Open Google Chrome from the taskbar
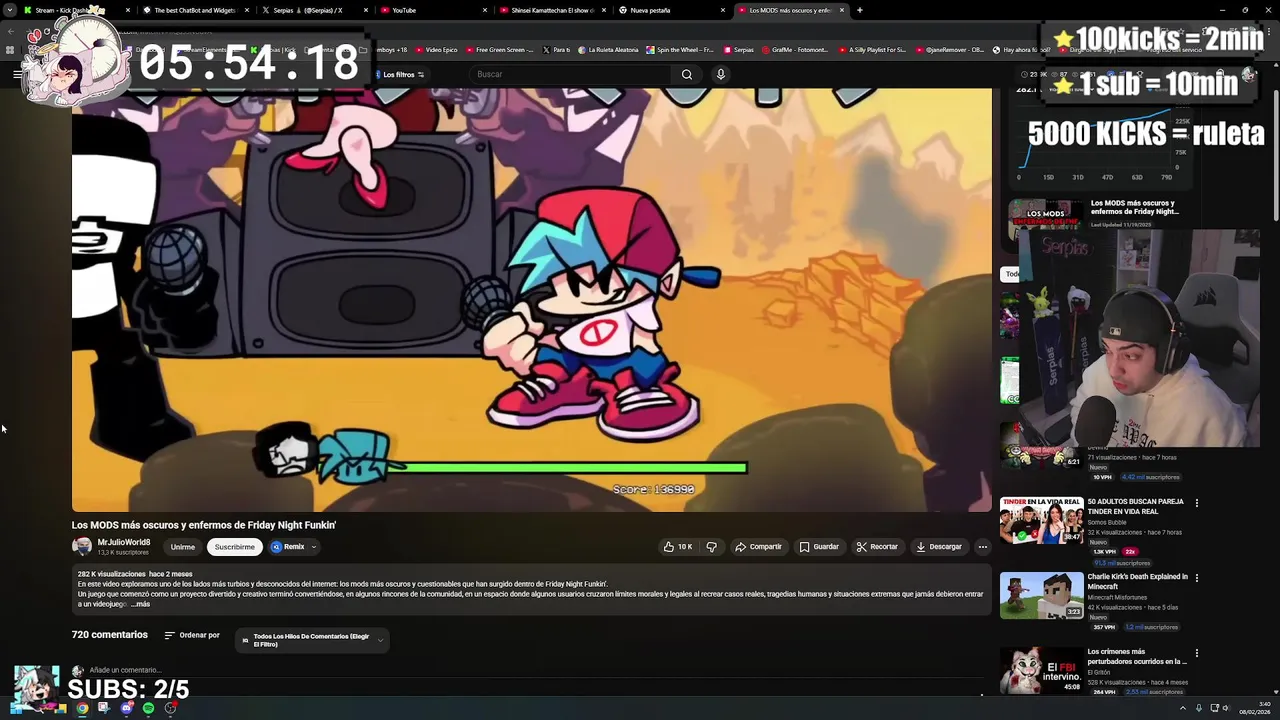Viewport: 1280px width, 720px height. [x=82, y=708]
